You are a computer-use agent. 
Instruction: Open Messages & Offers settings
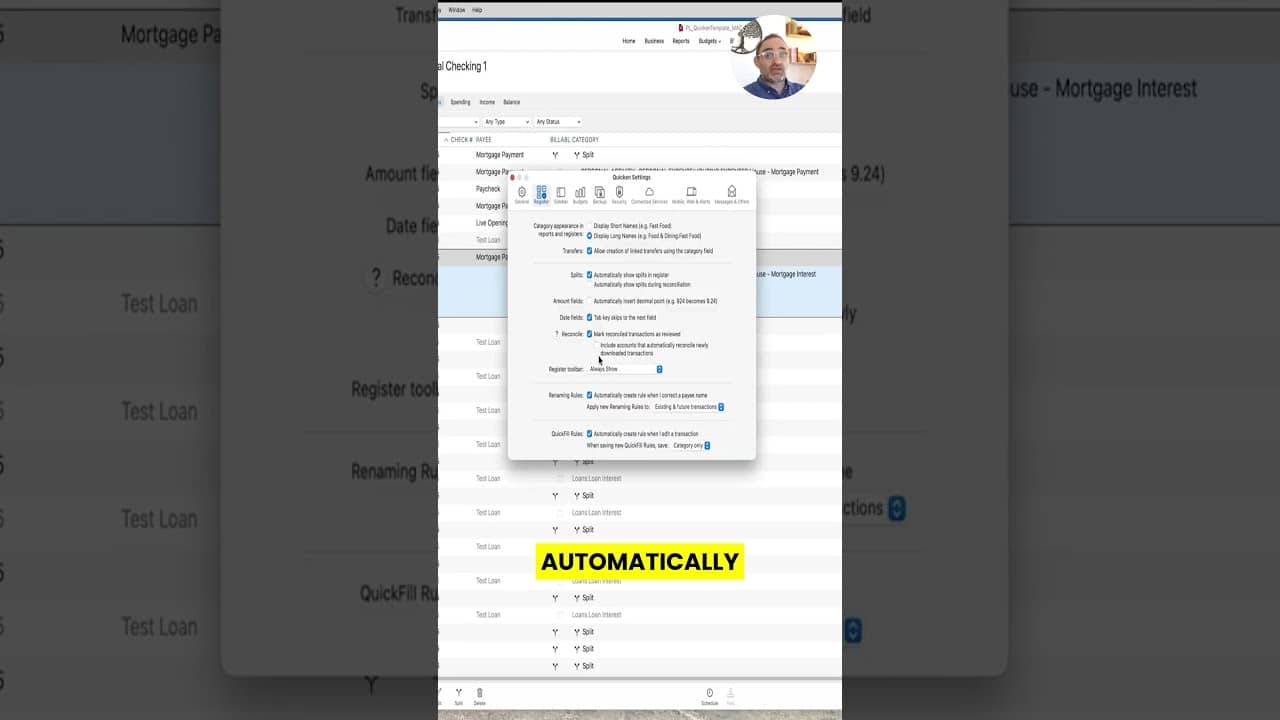(732, 195)
